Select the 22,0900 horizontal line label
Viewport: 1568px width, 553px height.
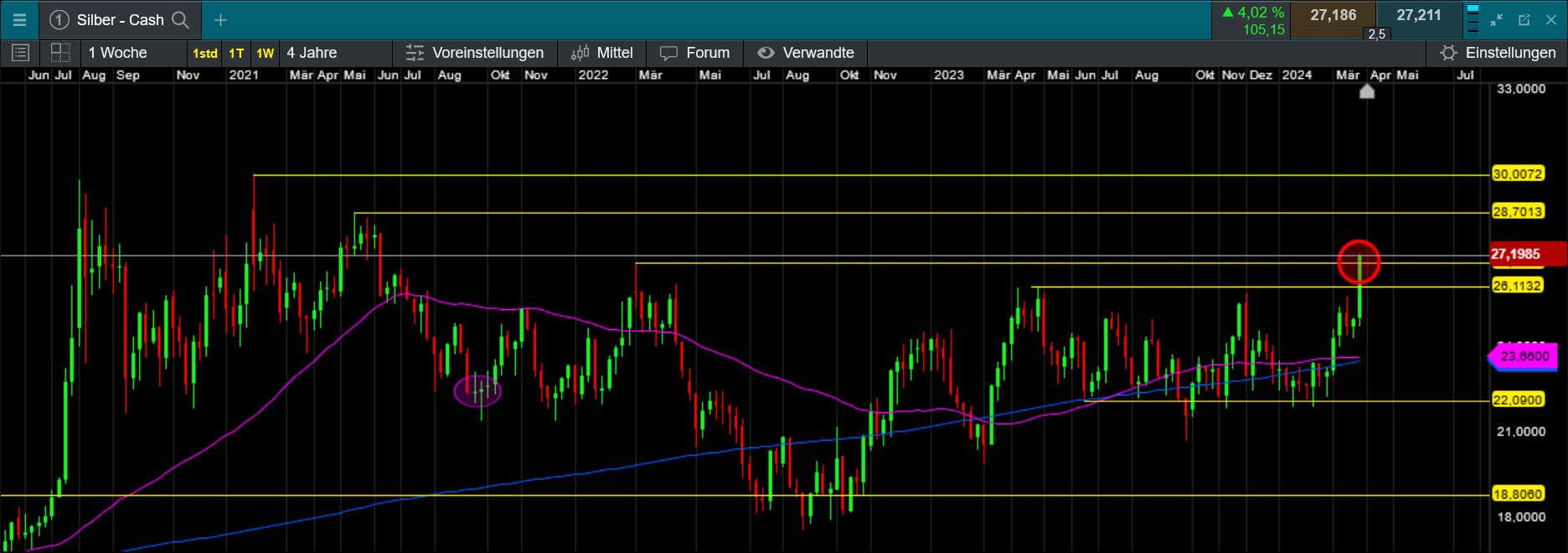pyautogui.click(x=1518, y=400)
